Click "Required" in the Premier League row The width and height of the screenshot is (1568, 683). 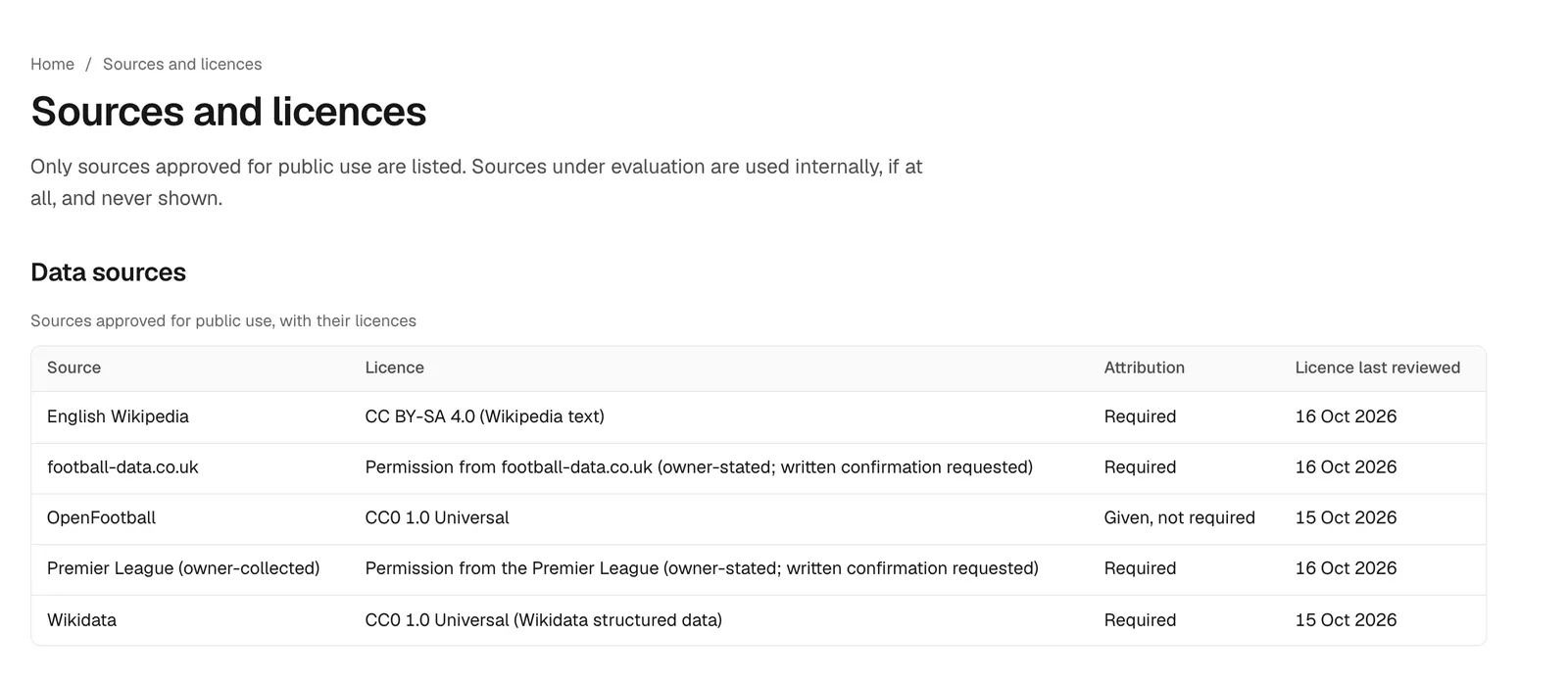coord(1140,568)
